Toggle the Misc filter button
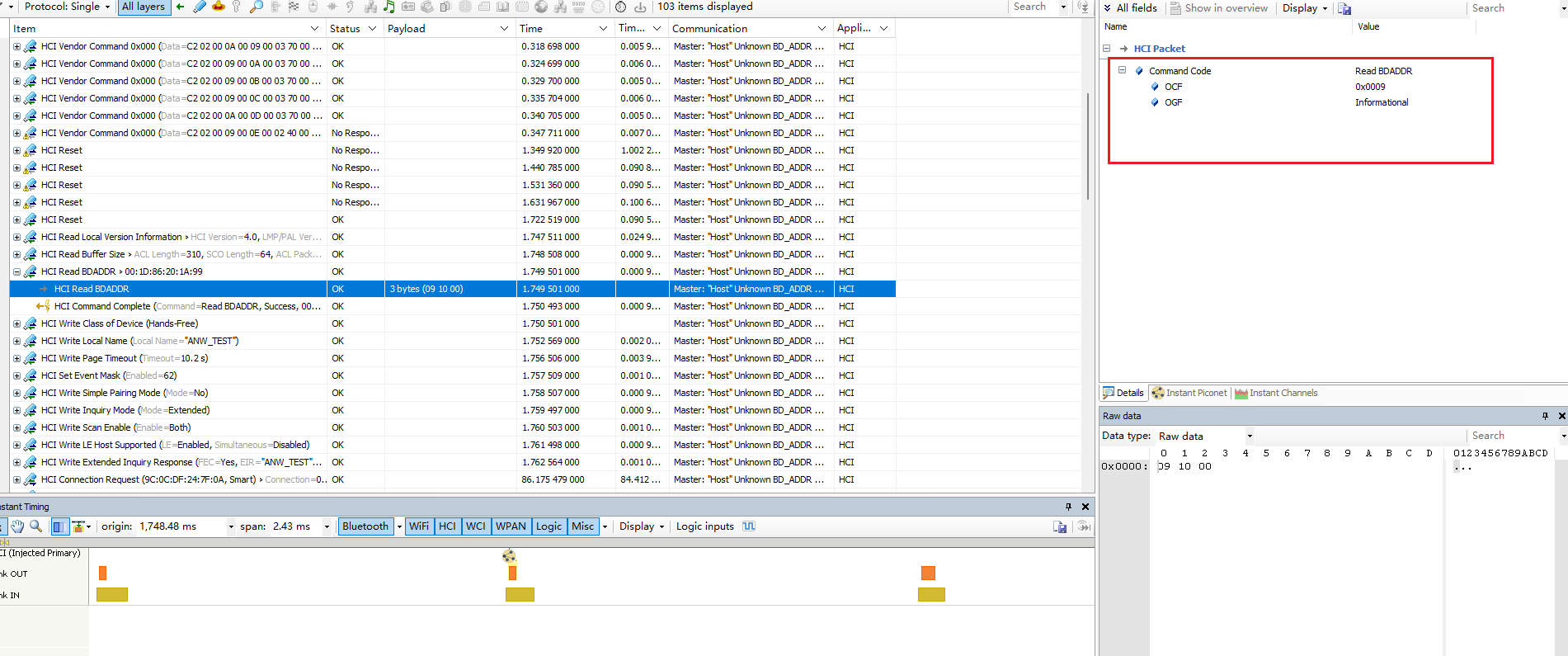Image resolution: width=1568 pixels, height=656 pixels. (583, 526)
